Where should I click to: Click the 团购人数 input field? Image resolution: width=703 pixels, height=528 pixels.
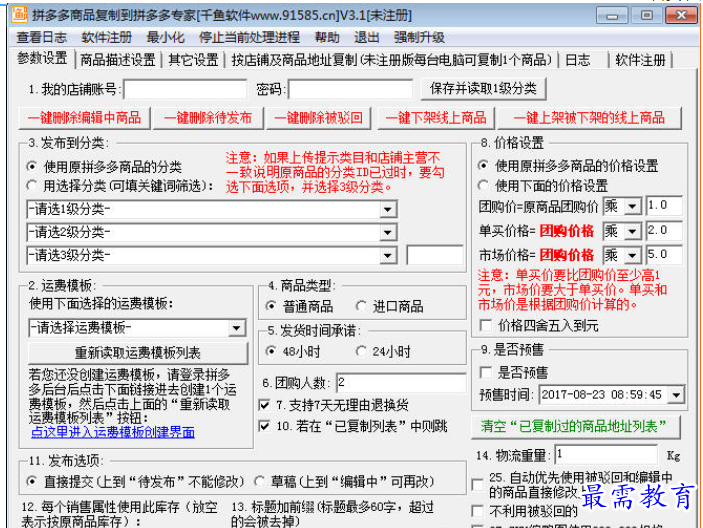pos(401,383)
